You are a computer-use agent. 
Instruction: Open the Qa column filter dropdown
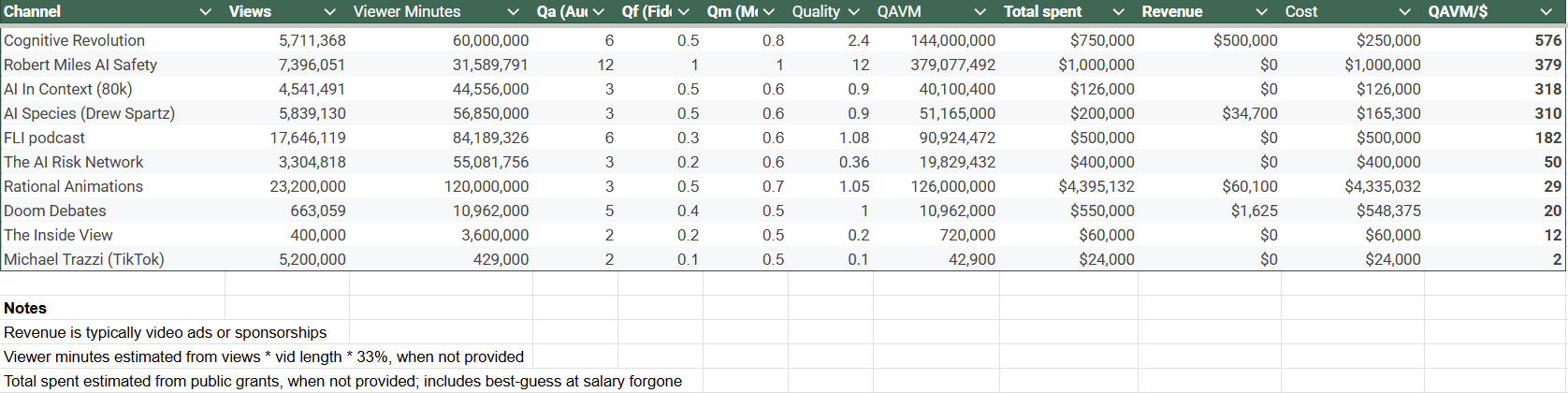click(598, 12)
